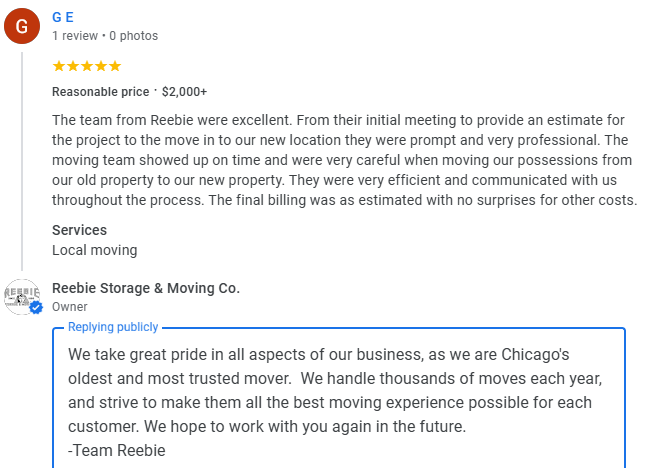The height and width of the screenshot is (468, 650).
Task: Select the fourth rating star
Action: coord(100,66)
